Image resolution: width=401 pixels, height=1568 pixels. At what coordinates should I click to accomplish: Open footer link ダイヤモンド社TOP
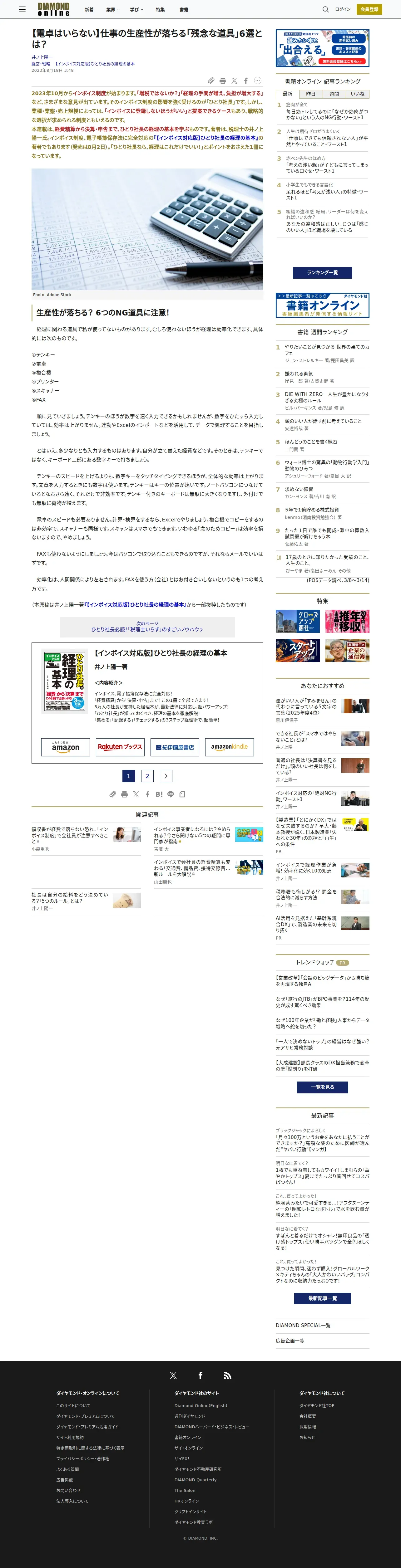(317, 1406)
